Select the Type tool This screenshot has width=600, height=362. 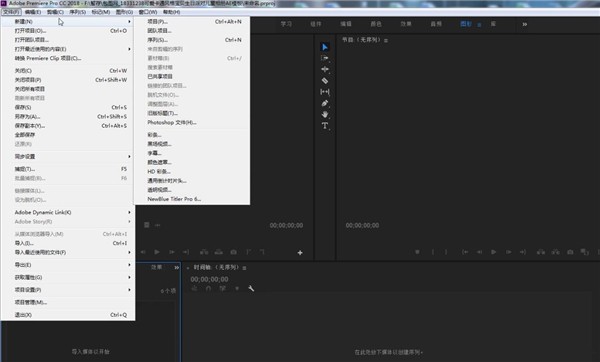tap(325, 126)
